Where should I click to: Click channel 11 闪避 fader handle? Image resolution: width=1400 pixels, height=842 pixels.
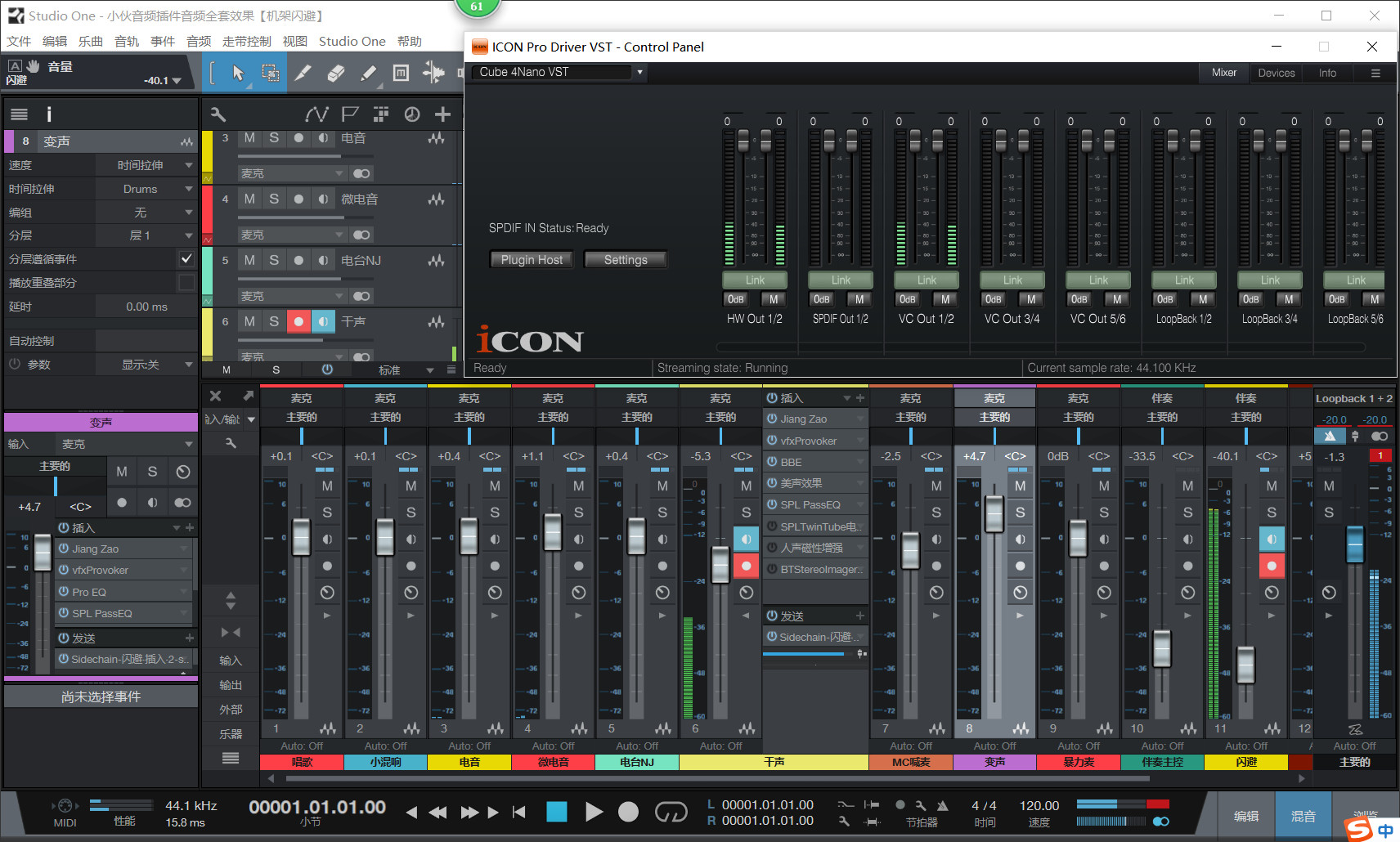click(1245, 664)
